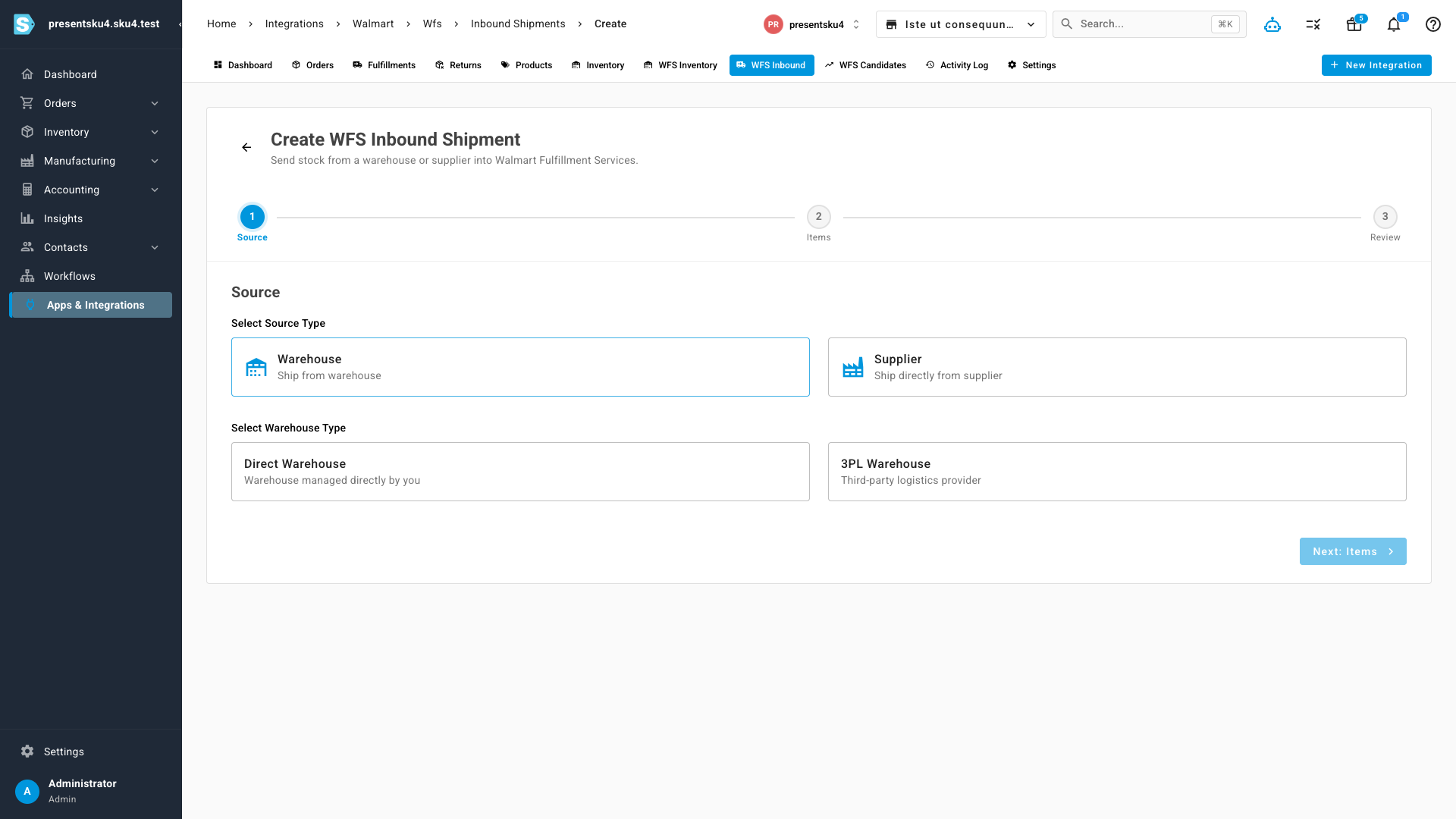Viewport: 1456px width, 819px height.
Task: Expand the Orders sidebar section
Action: tap(91, 103)
